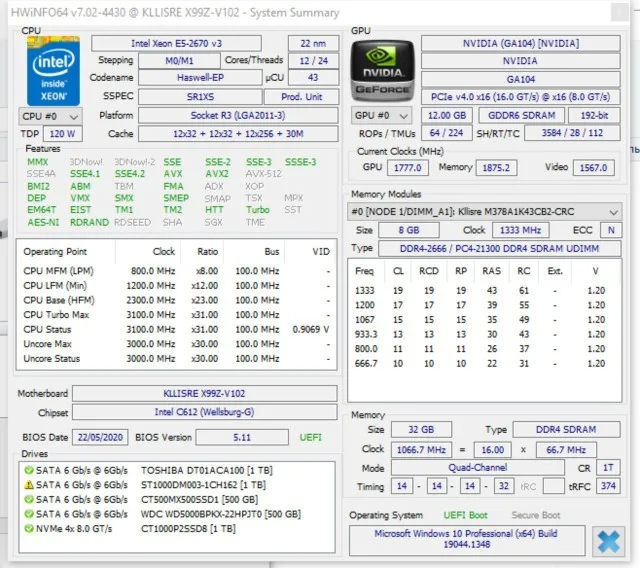640x568 pixels.
Task: Click the BIOS Date 22/05/2020 field
Action: click(x=100, y=437)
